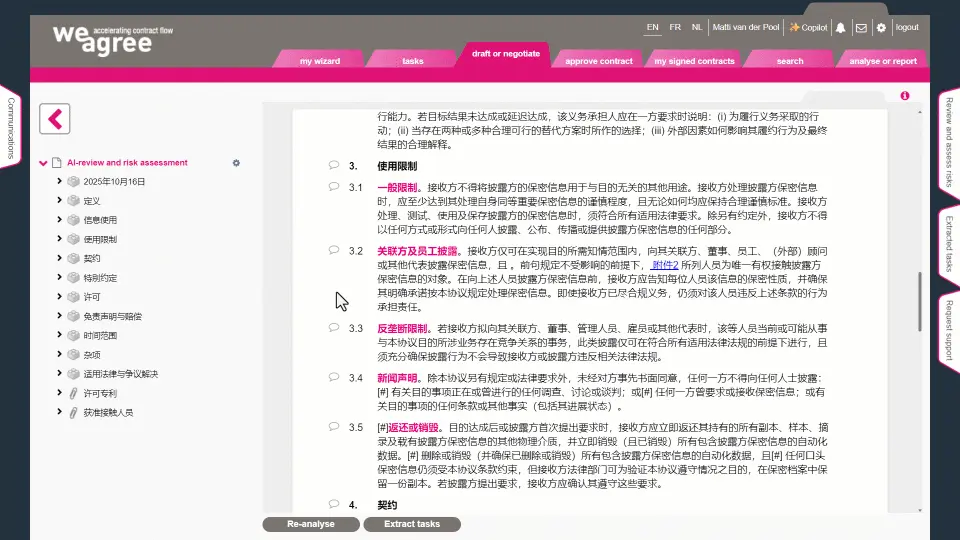Click the gear next to AI-review and risk assessment
Screen dimensions: 960x540
236,163
